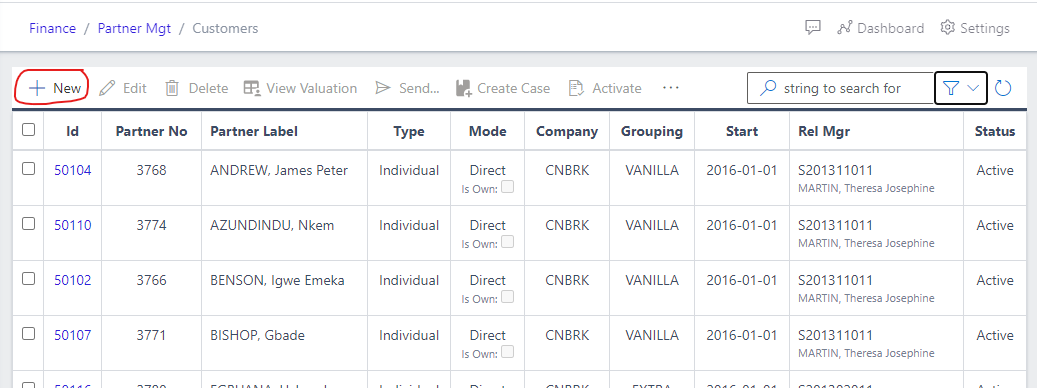Open customer Id 50107
Image resolution: width=1037 pixels, height=388 pixels.
click(73, 335)
